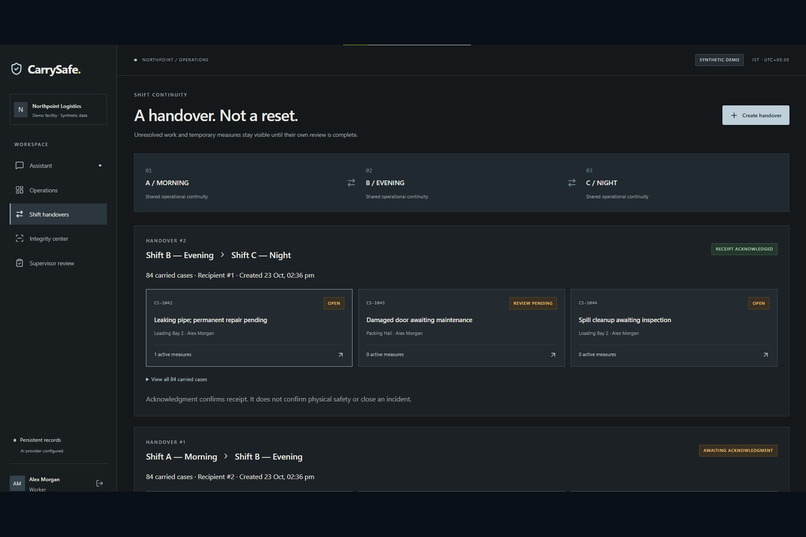Click the Alex Morgan user name in the sidebar
The width and height of the screenshot is (806, 537).
click(44, 479)
